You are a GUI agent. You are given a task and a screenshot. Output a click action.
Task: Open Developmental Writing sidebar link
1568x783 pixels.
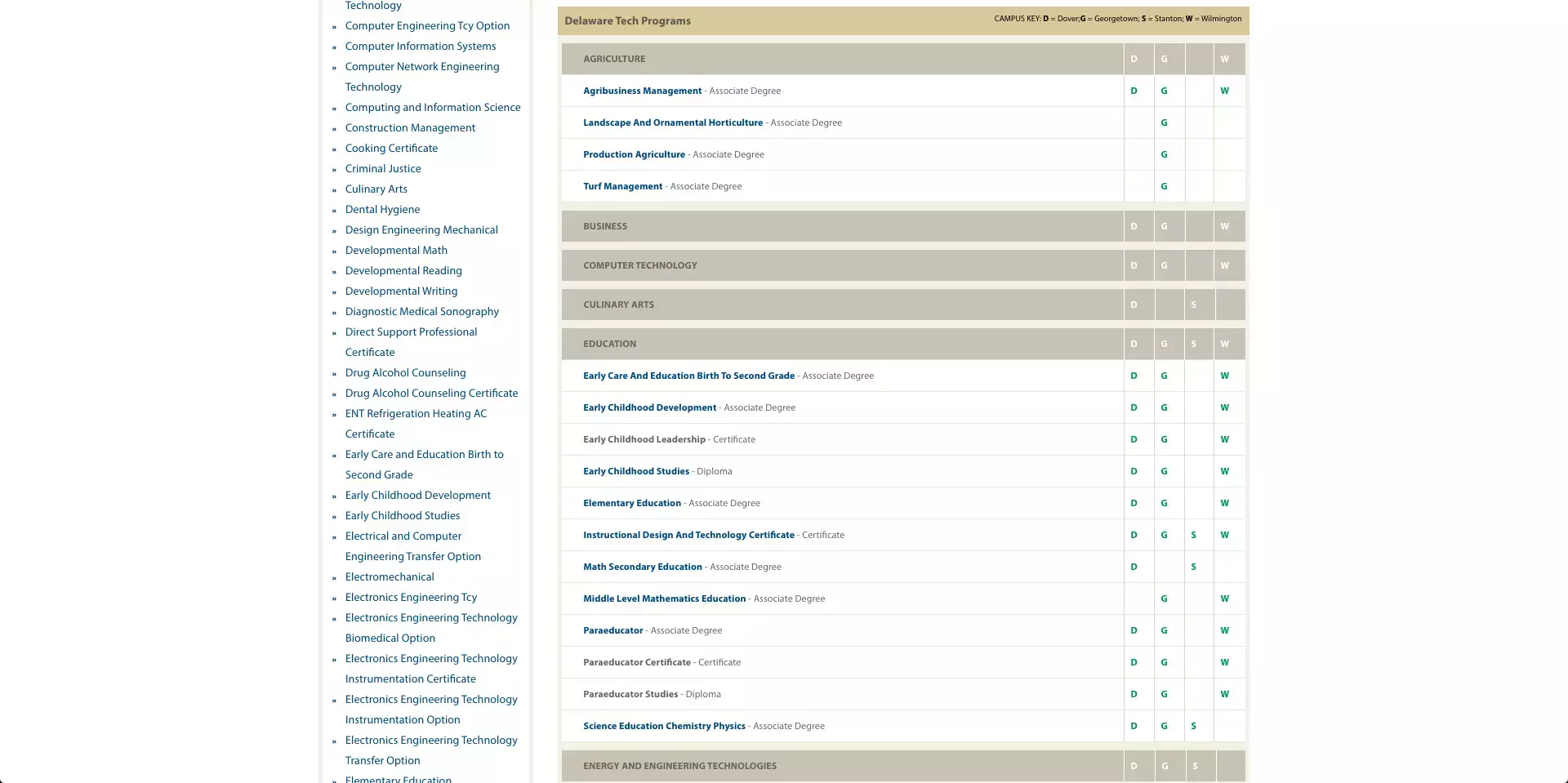[401, 291]
